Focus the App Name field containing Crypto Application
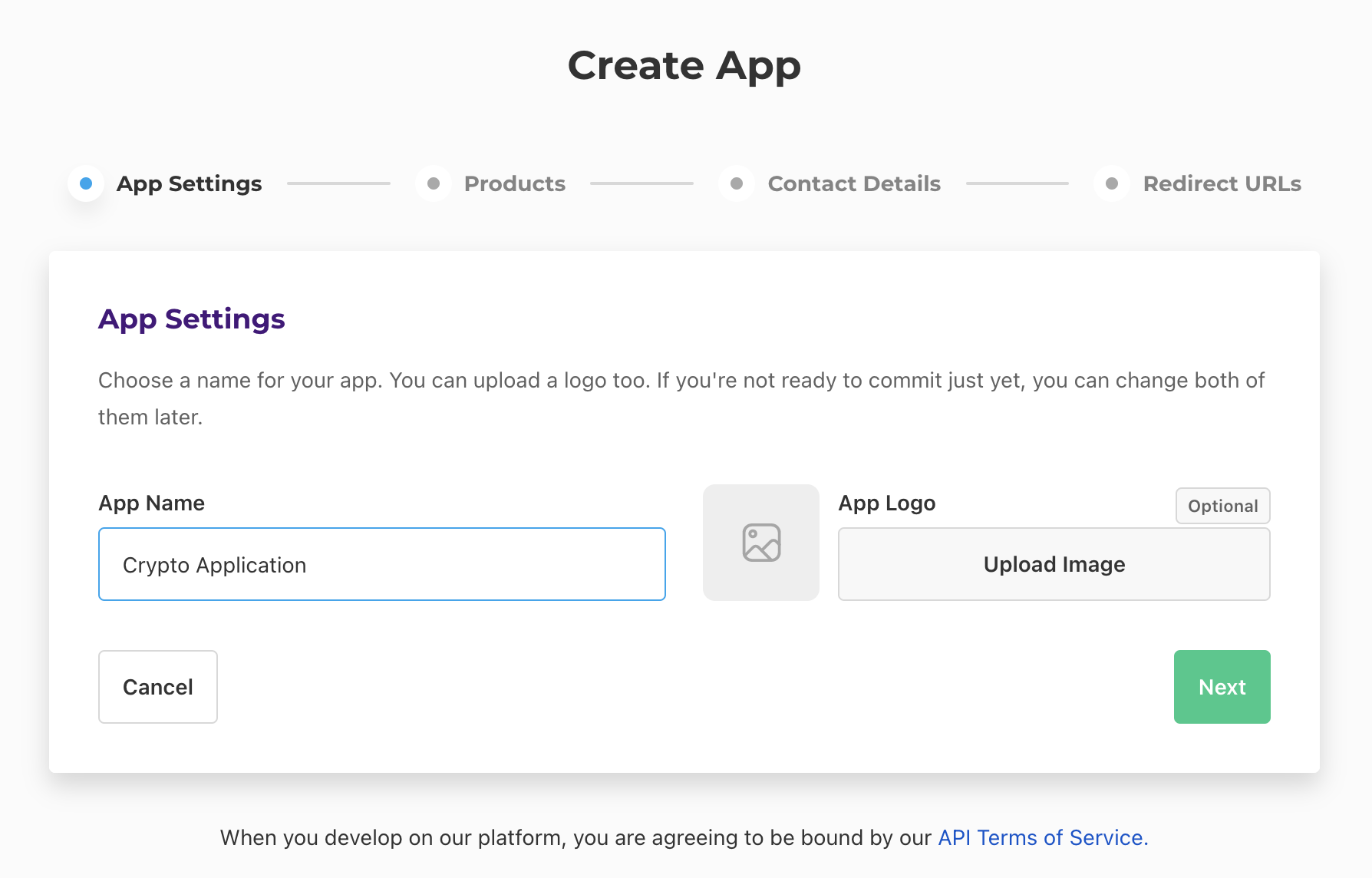The width and height of the screenshot is (1372, 878). click(x=381, y=564)
